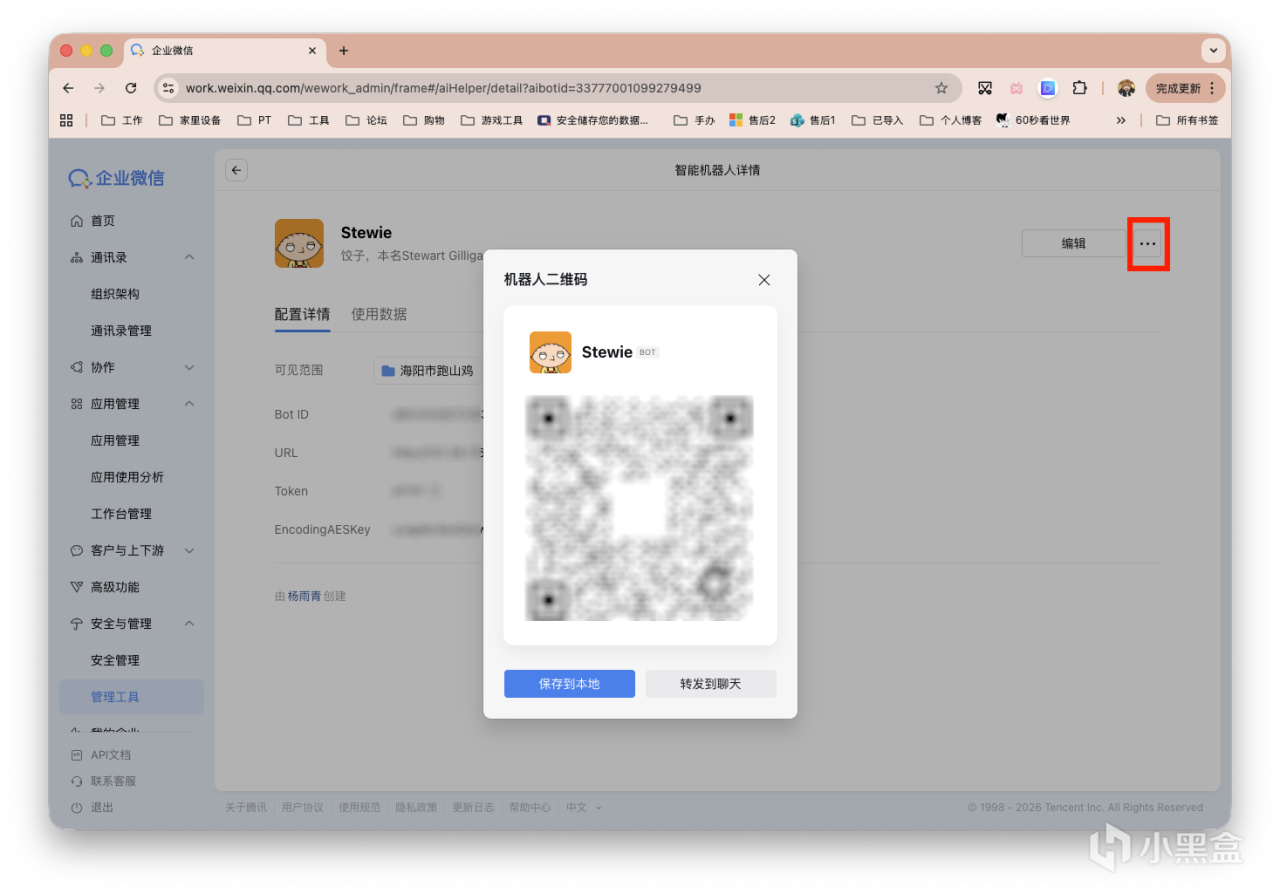The width and height of the screenshot is (1280, 894).
Task: Collapse the 通讯录 section chevron
Action: [x=189, y=258]
